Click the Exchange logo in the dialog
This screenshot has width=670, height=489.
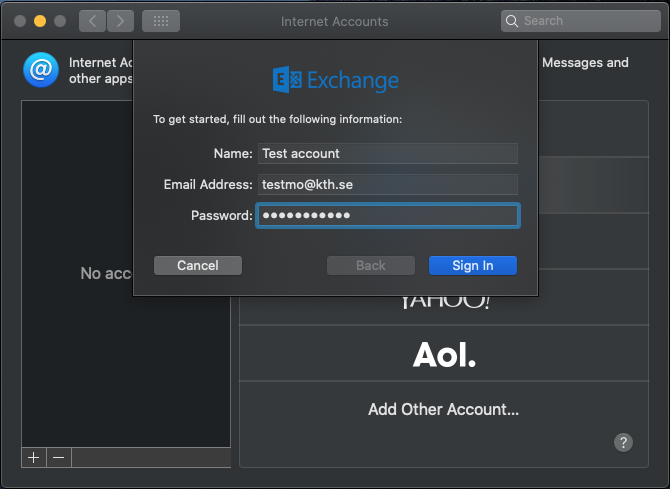click(x=335, y=80)
